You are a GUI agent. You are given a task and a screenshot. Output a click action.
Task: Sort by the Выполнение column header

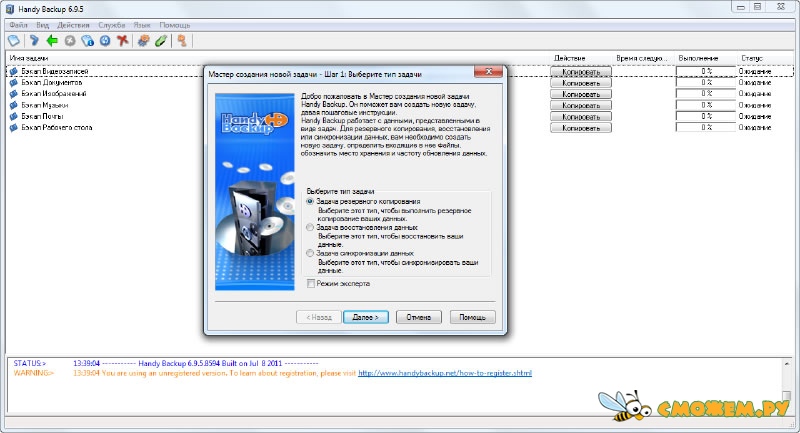(x=706, y=58)
